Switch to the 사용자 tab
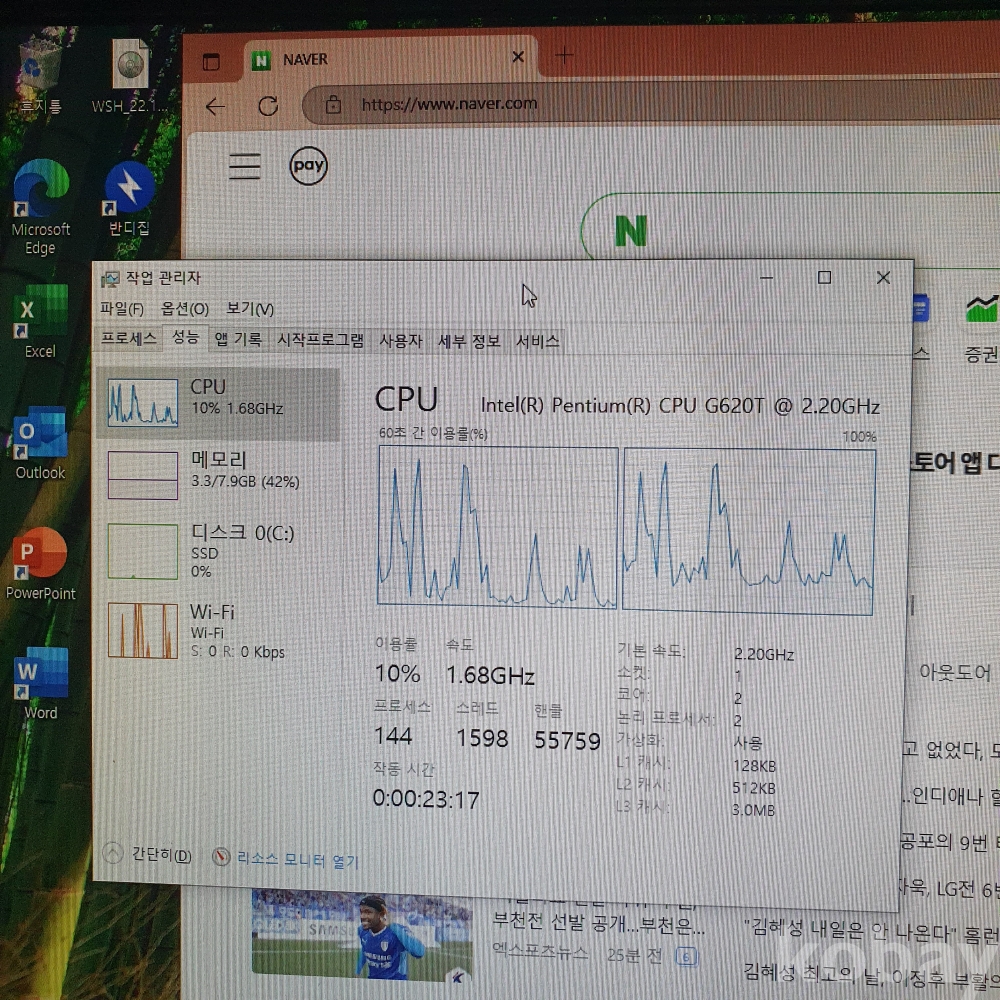1000x1000 pixels. click(401, 341)
